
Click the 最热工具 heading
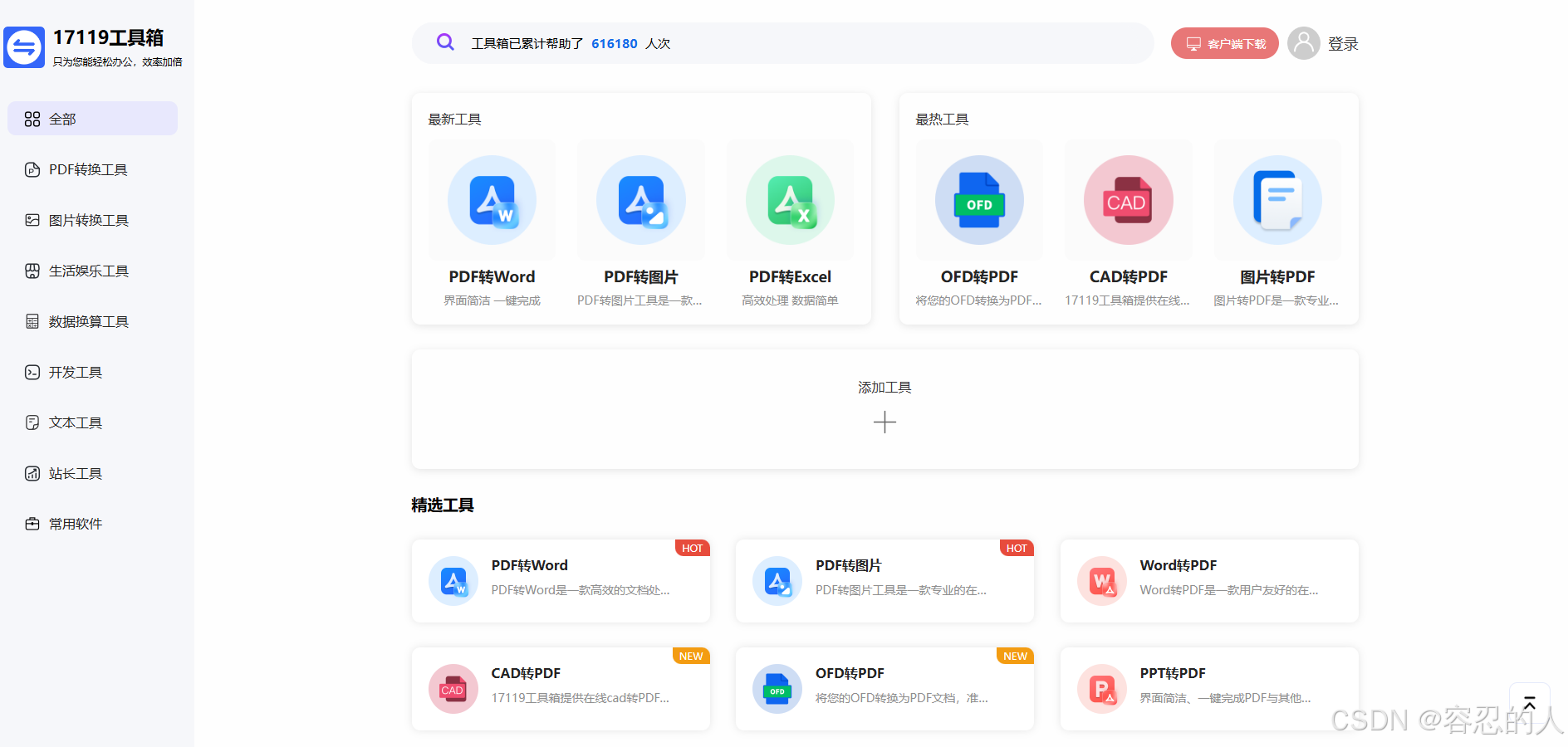coord(942,120)
